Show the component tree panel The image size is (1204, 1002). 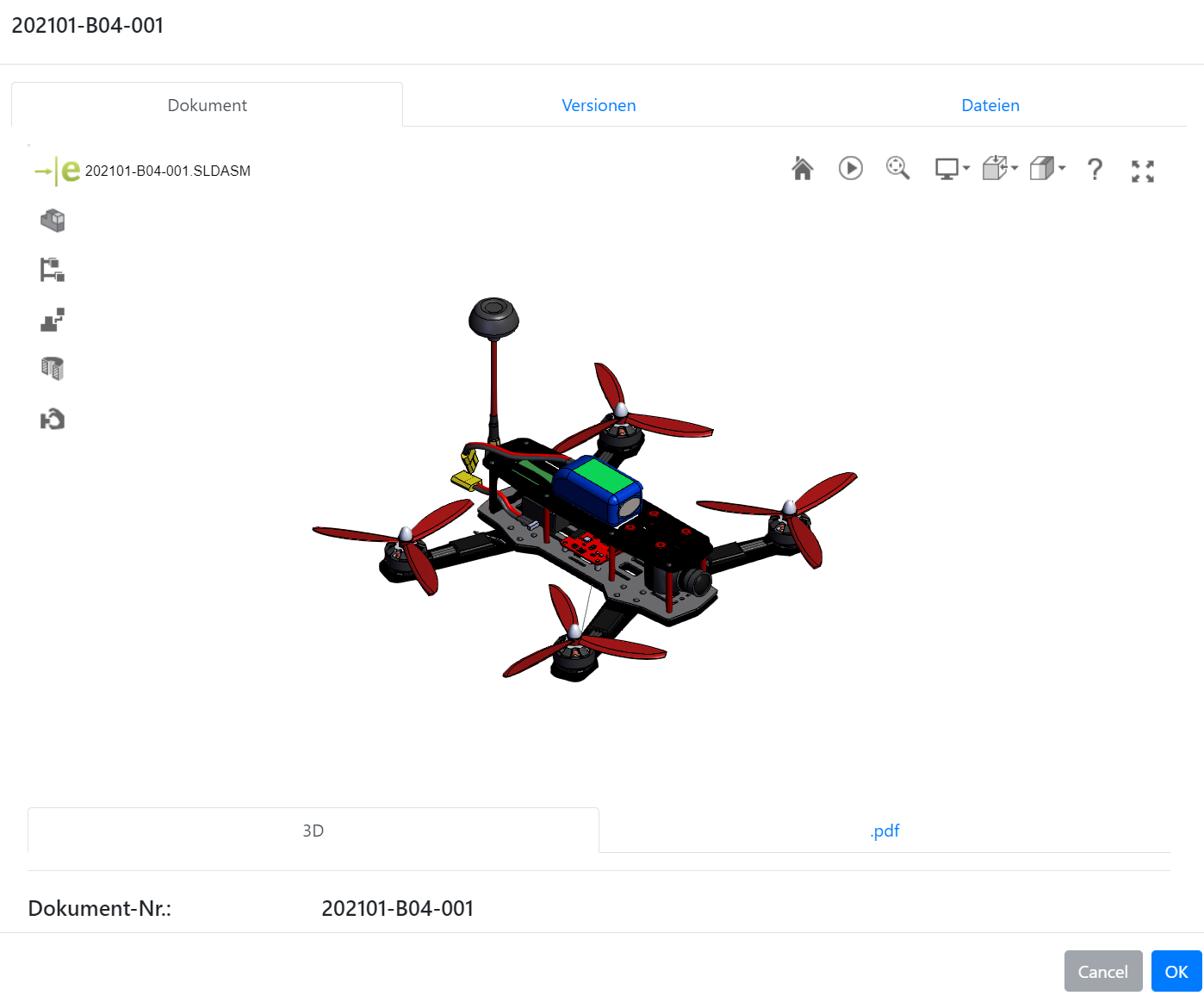click(x=53, y=271)
